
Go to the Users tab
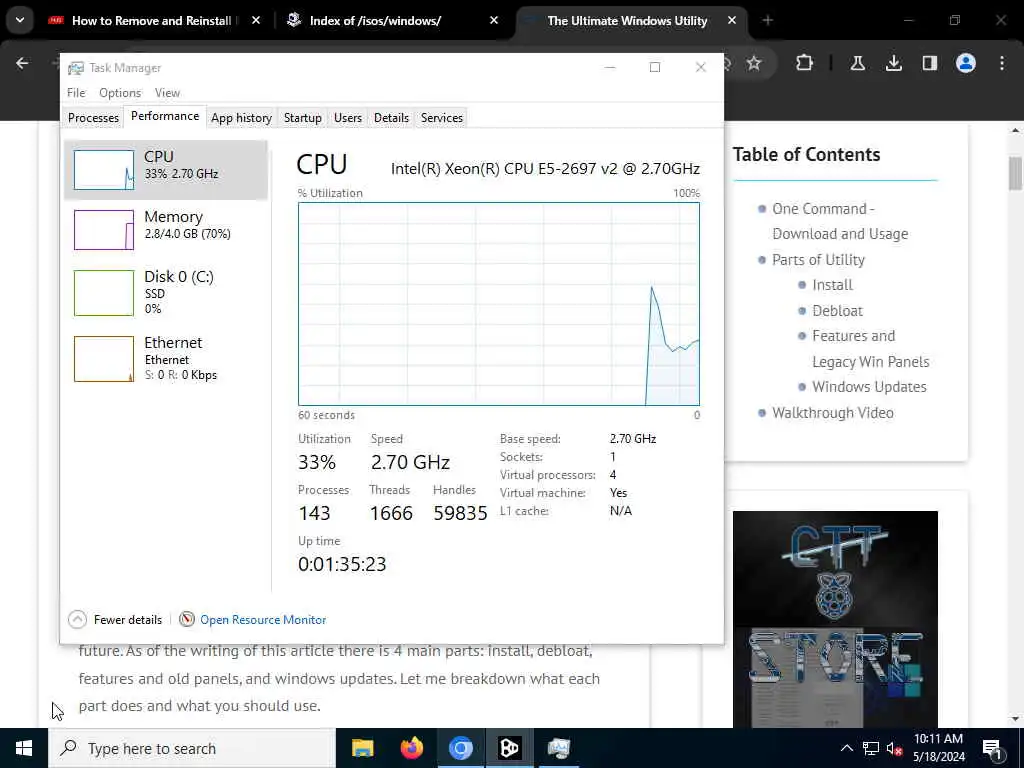pos(347,118)
